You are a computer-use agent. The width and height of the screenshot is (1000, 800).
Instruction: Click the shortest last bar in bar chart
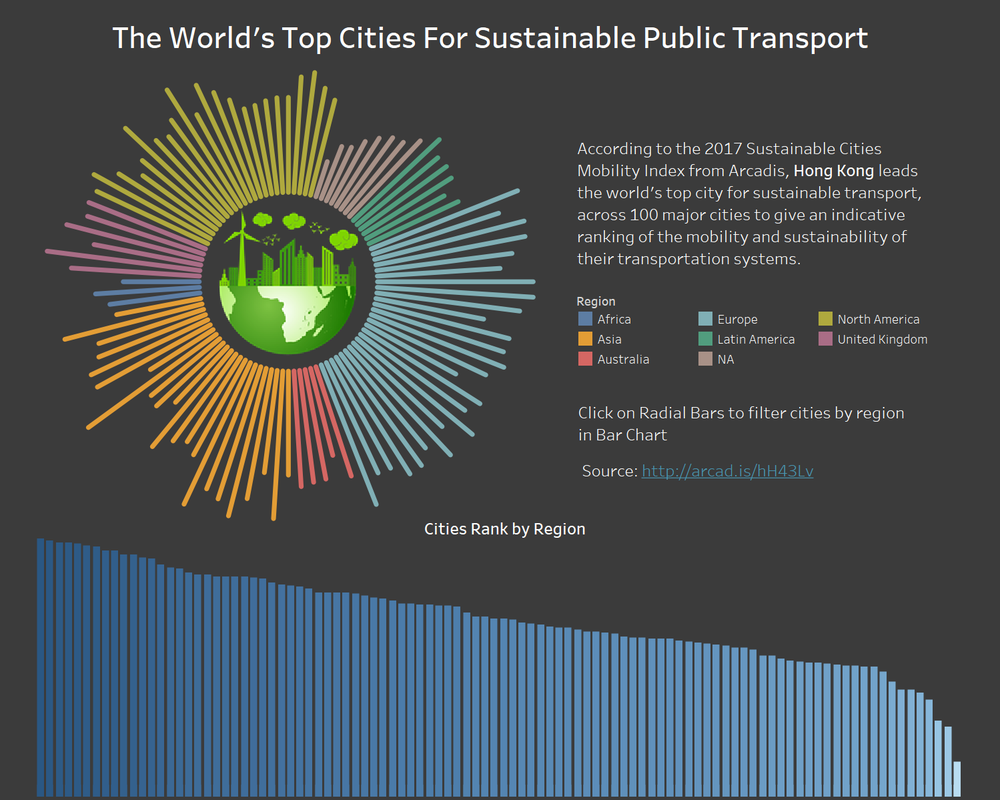[957, 778]
